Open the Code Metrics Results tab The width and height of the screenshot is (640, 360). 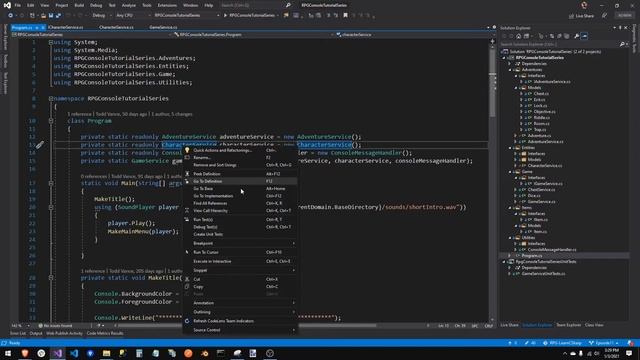[105, 333]
